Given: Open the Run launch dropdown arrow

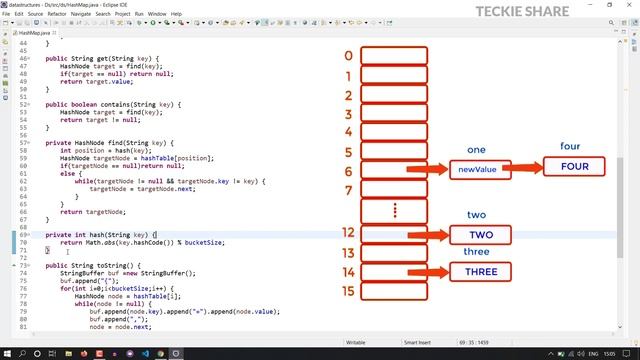Looking at the screenshot, I should [x=160, y=23].
